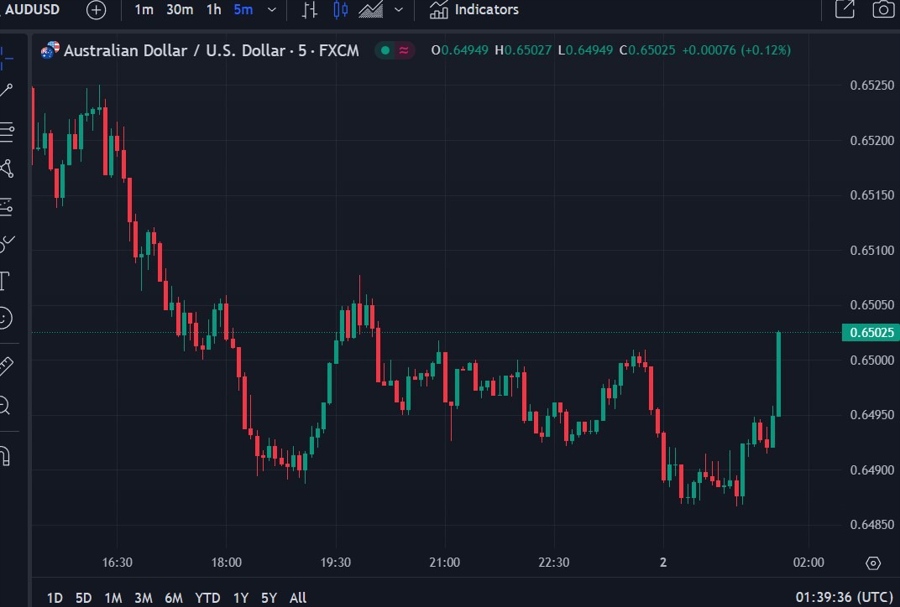The image size is (900, 607).
Task: Click the 0.65025 current price label
Action: 871,333
